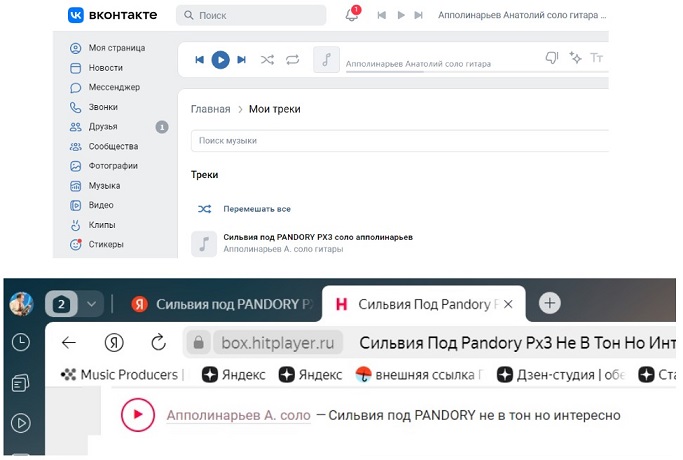Click the box.hitplayer.ru address

click(277, 343)
